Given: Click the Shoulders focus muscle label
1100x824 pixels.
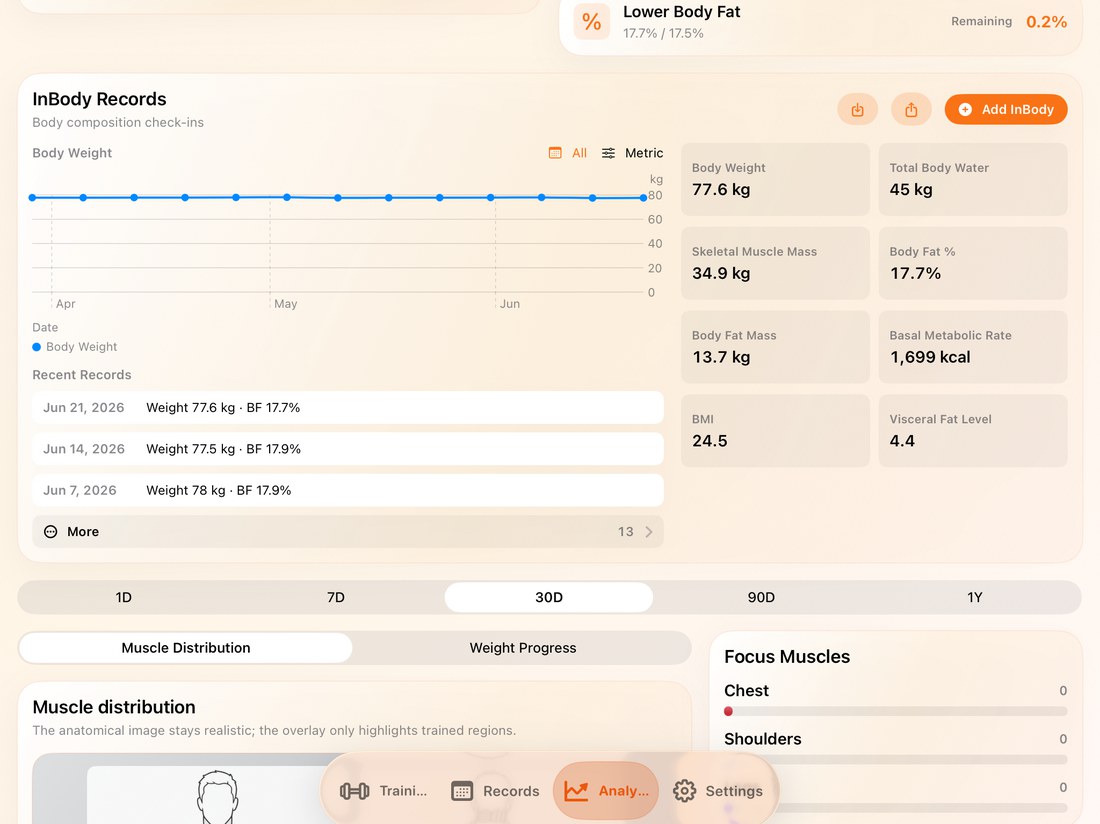Looking at the screenshot, I should click(x=763, y=739).
